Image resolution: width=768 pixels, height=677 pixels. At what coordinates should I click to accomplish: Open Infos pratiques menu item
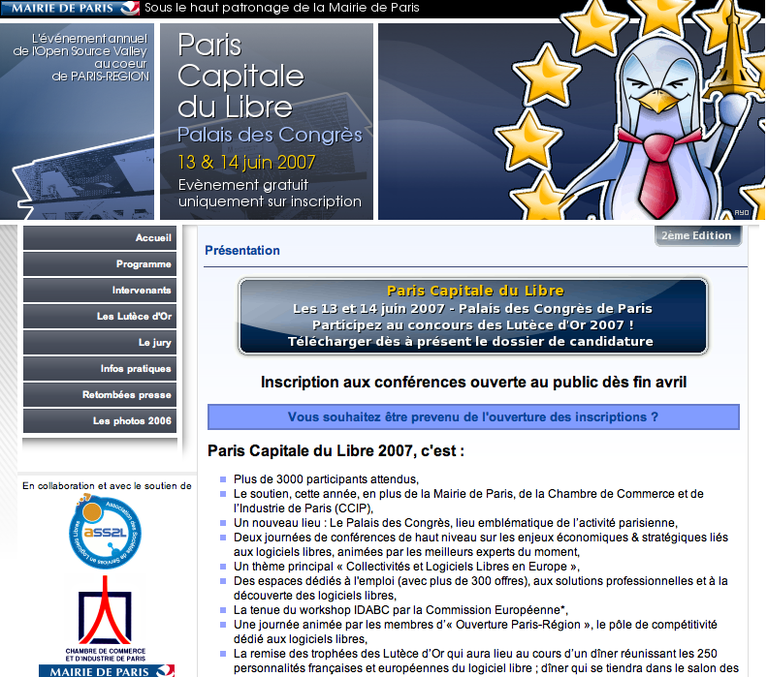click(99, 368)
